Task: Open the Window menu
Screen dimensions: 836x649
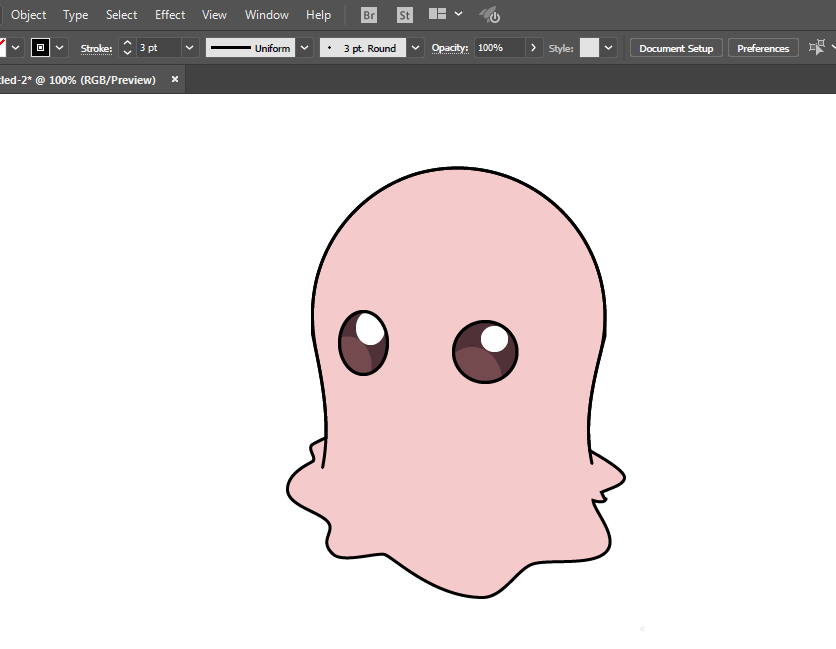Action: pyautogui.click(x=267, y=15)
